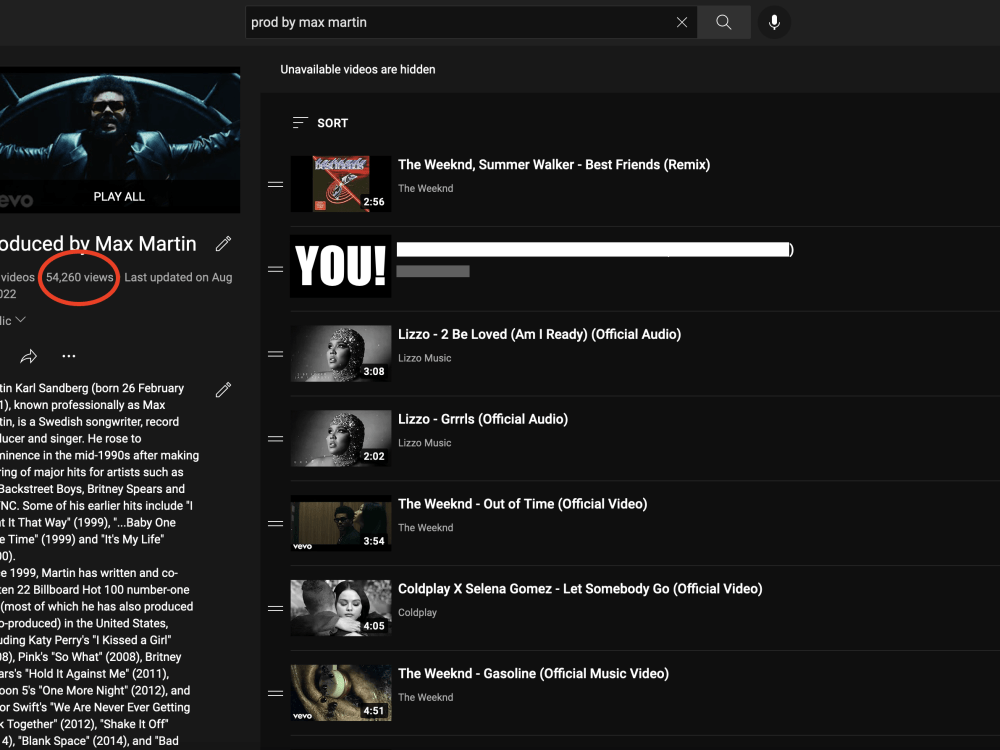Image resolution: width=1000 pixels, height=750 pixels.
Task: Open the Grrrls thumbnail, duration 2:02
Action: pos(341,438)
